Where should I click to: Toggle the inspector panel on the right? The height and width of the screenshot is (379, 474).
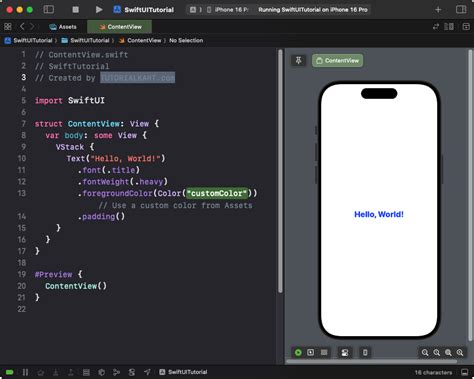click(x=461, y=10)
